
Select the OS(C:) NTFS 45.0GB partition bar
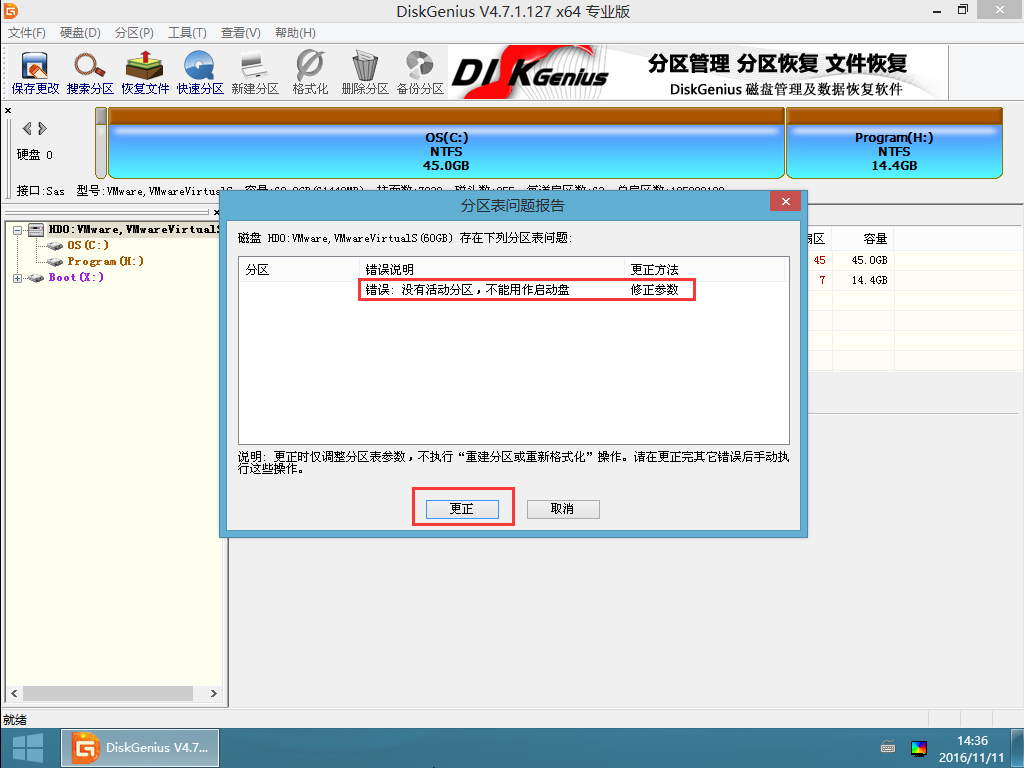point(446,143)
